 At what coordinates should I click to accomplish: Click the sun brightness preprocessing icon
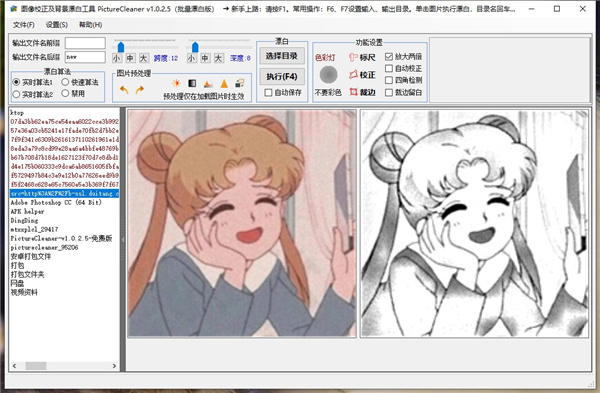[x=176, y=83]
